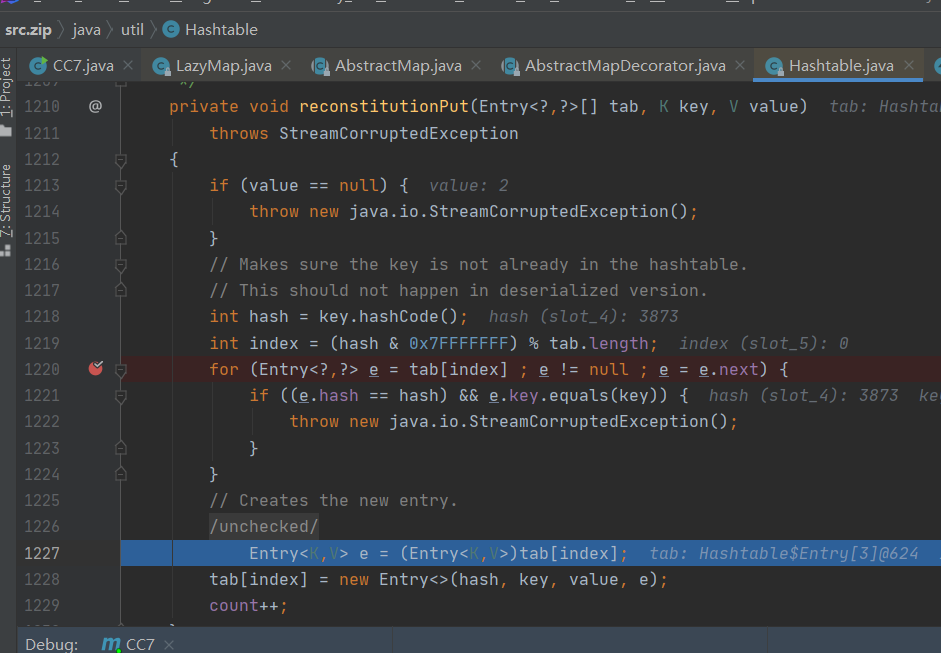941x653 pixels.
Task: Navigate to the util breadcrumb
Action: click(x=132, y=29)
